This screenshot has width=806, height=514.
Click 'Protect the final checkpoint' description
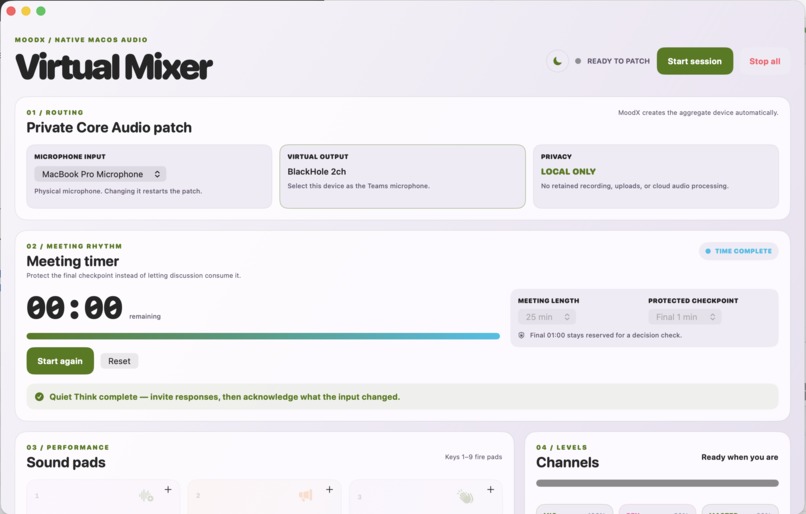click(133, 276)
